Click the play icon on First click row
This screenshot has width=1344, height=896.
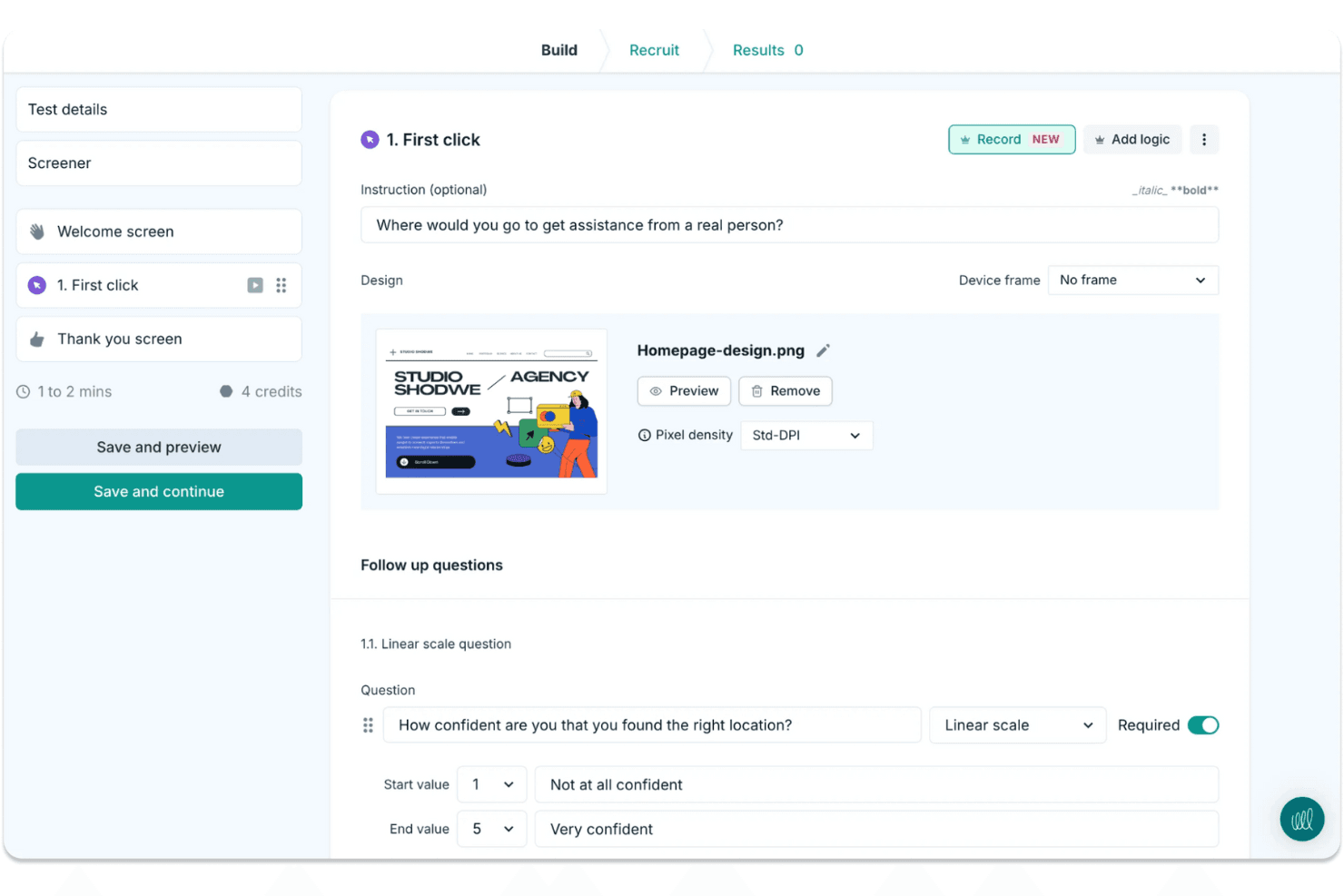pos(255,285)
